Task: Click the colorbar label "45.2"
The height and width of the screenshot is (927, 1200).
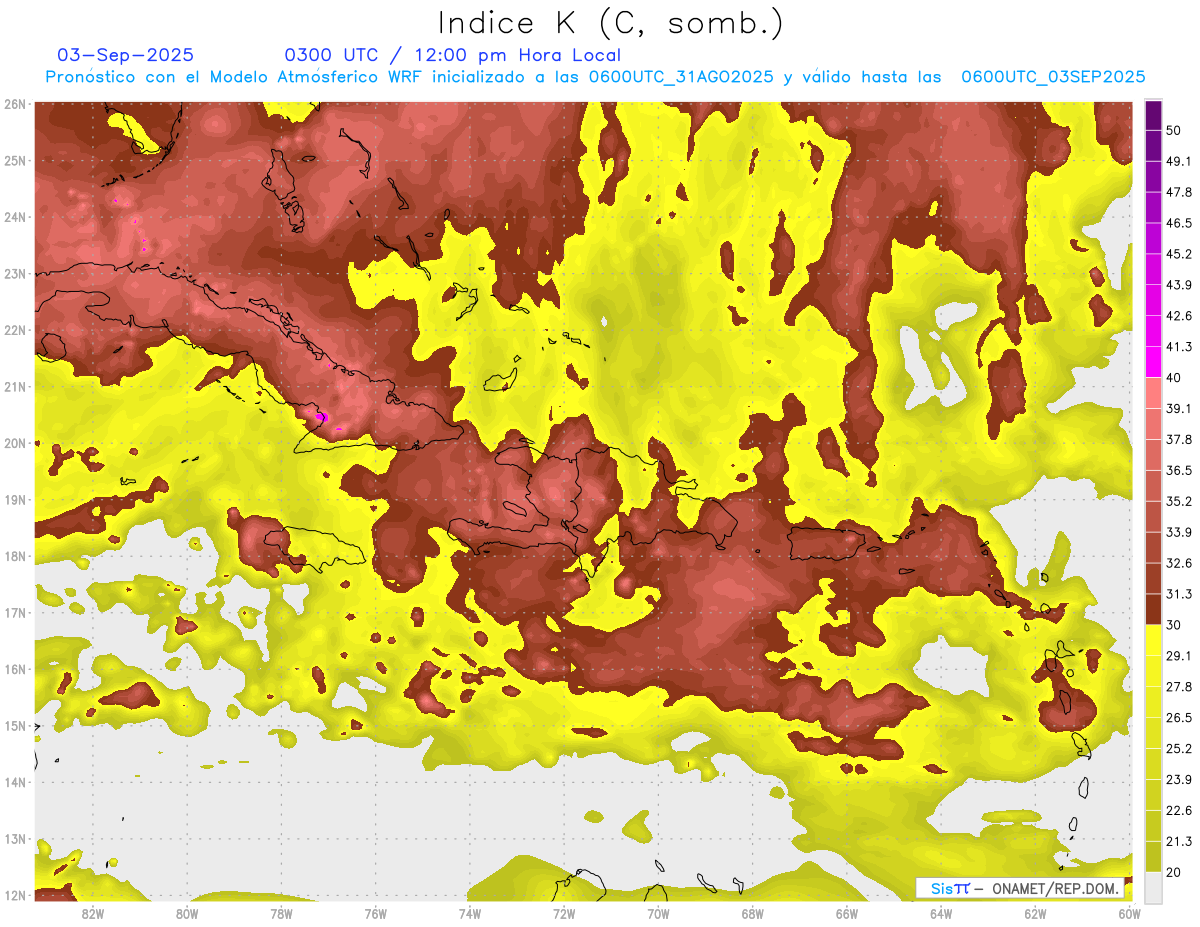Action: click(x=1179, y=254)
